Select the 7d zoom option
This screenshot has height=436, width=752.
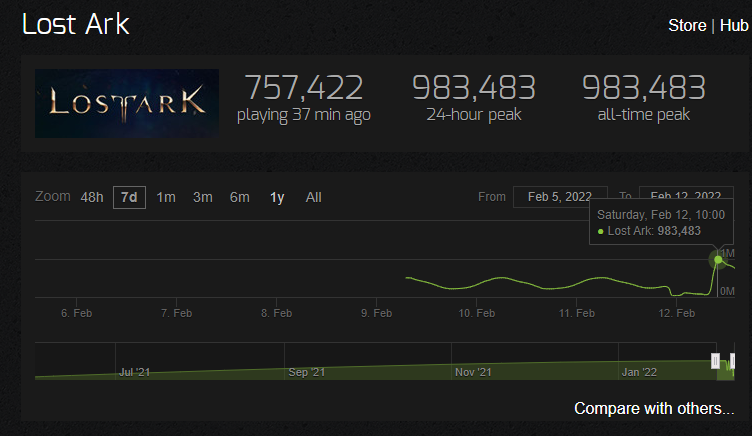pyautogui.click(x=129, y=197)
